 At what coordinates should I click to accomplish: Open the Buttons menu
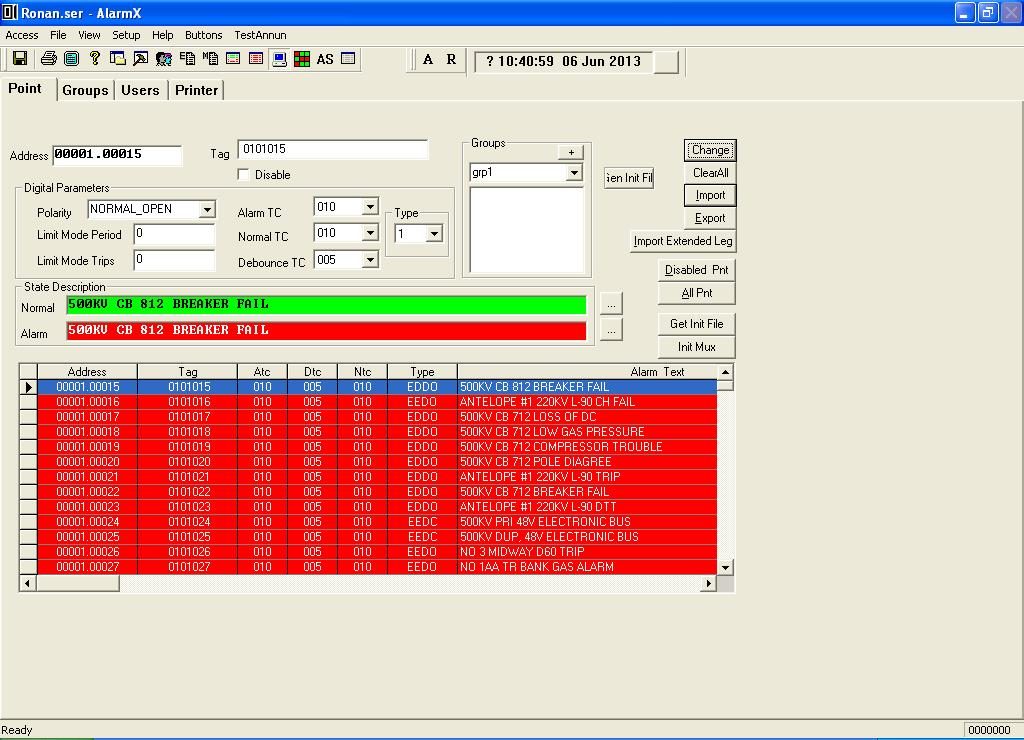[x=204, y=35]
